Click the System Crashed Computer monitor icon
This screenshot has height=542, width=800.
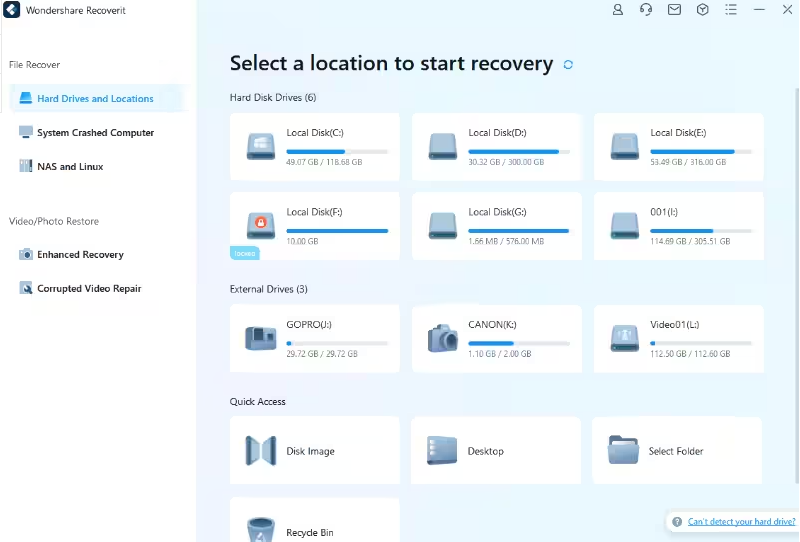26,132
